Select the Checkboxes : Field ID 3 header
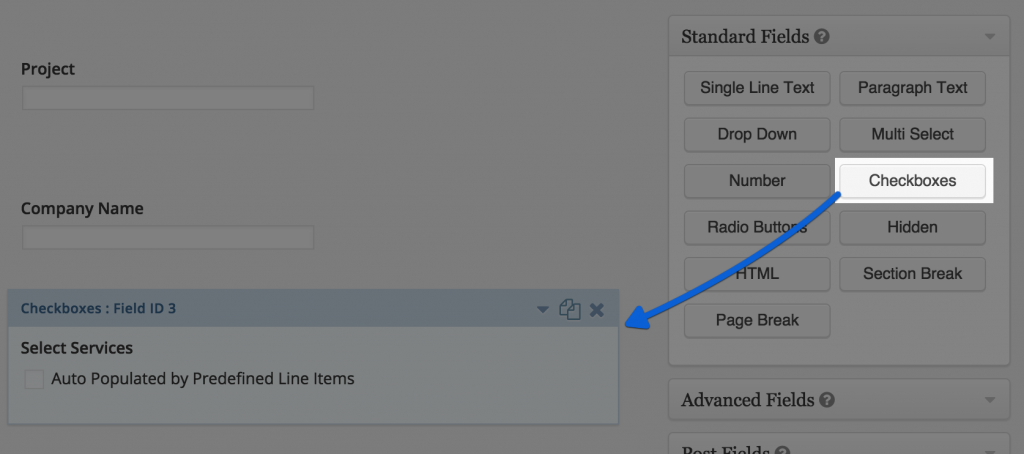Screen dimensions: 1024x454 313,308
